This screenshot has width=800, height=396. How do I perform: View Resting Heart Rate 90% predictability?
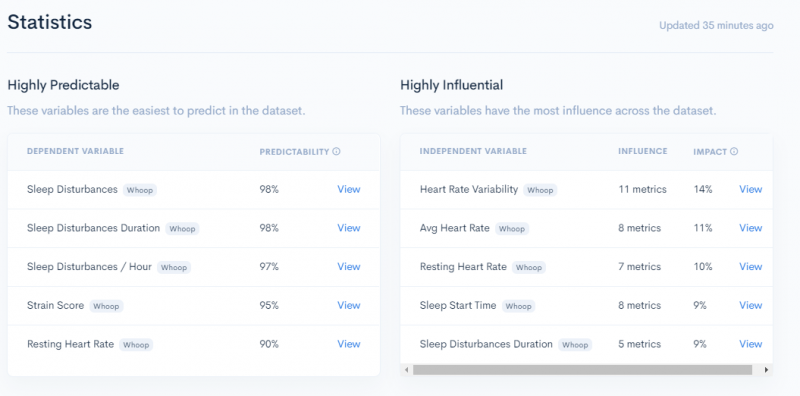click(349, 344)
